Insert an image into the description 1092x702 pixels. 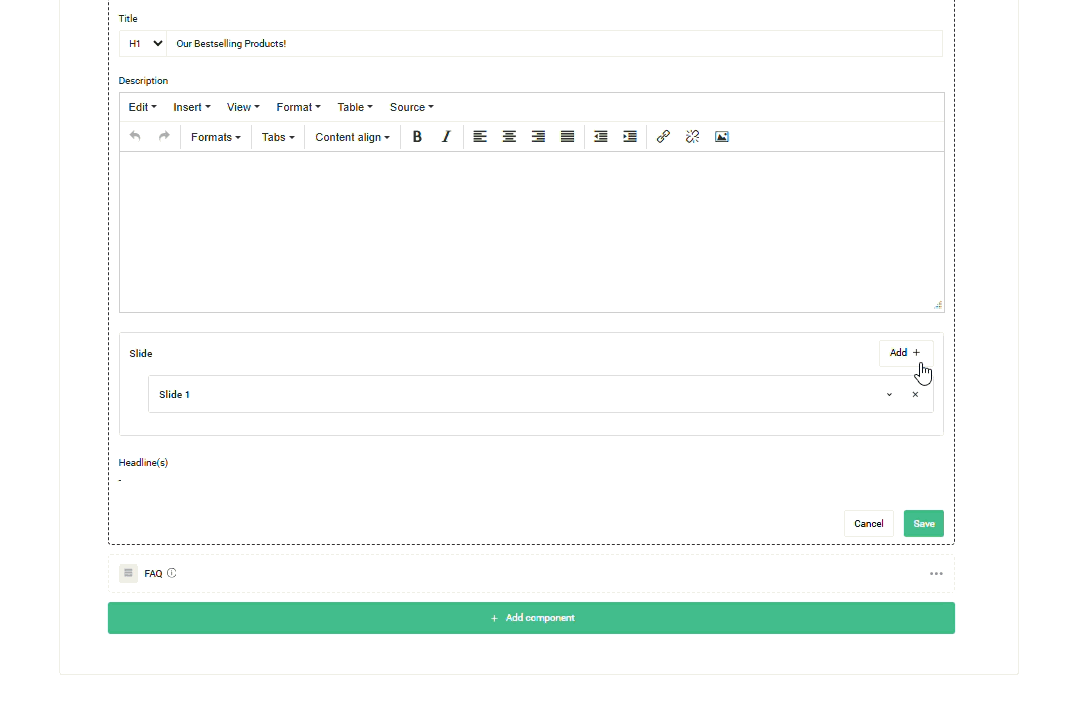[x=721, y=137]
